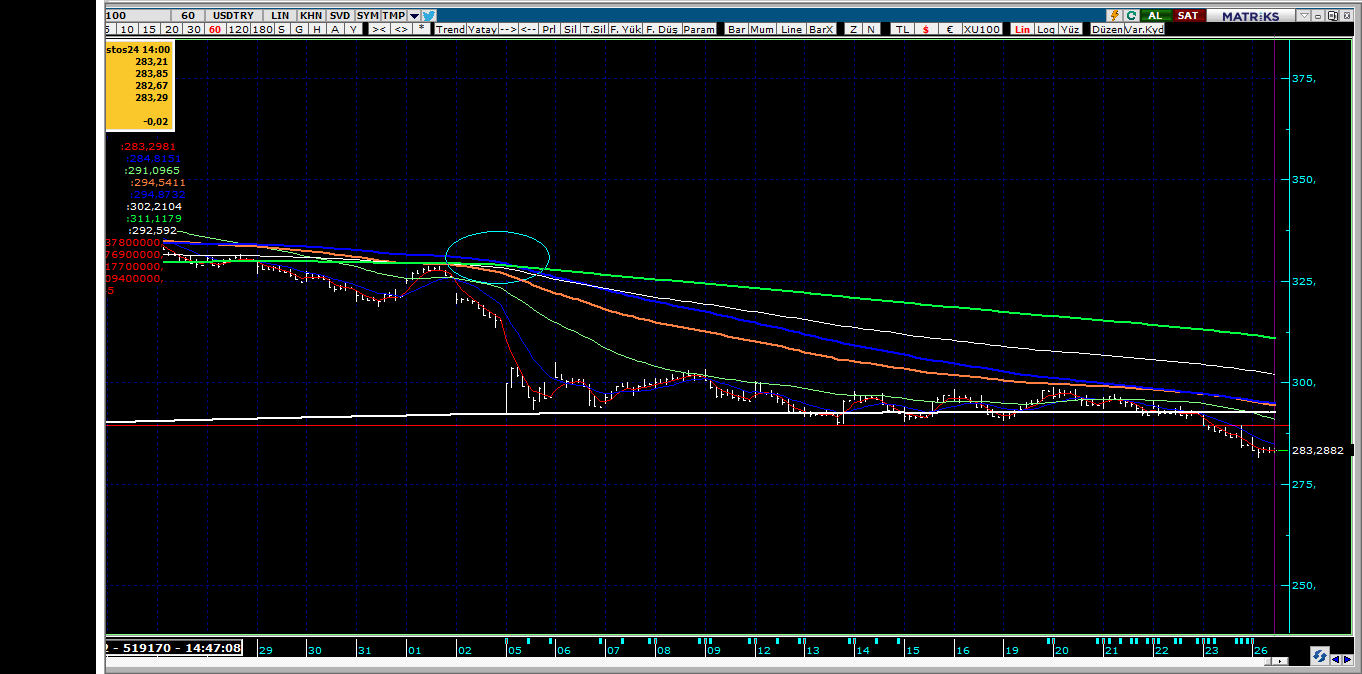This screenshot has height=674, width=1362.
Task: Select the dollar '$' currency button
Action: 926,30
